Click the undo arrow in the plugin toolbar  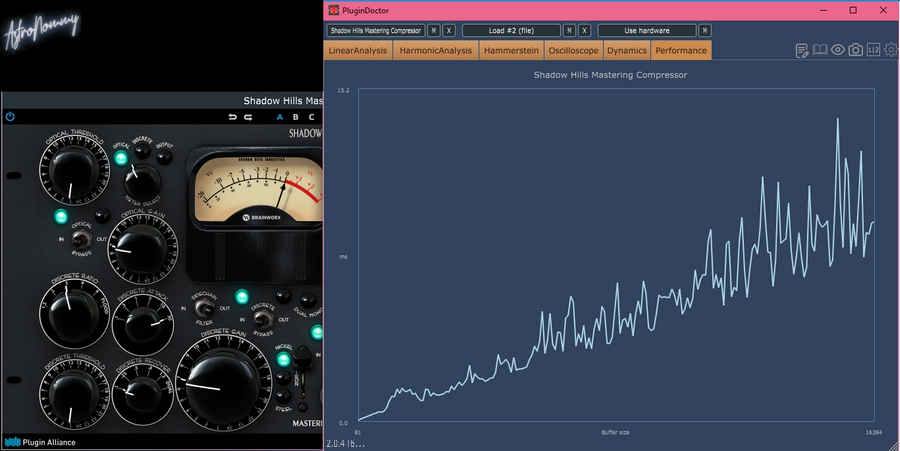tap(232, 117)
